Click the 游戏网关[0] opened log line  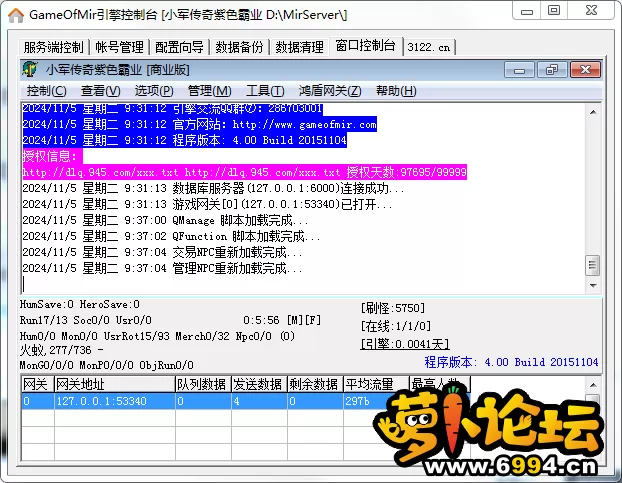point(207,204)
